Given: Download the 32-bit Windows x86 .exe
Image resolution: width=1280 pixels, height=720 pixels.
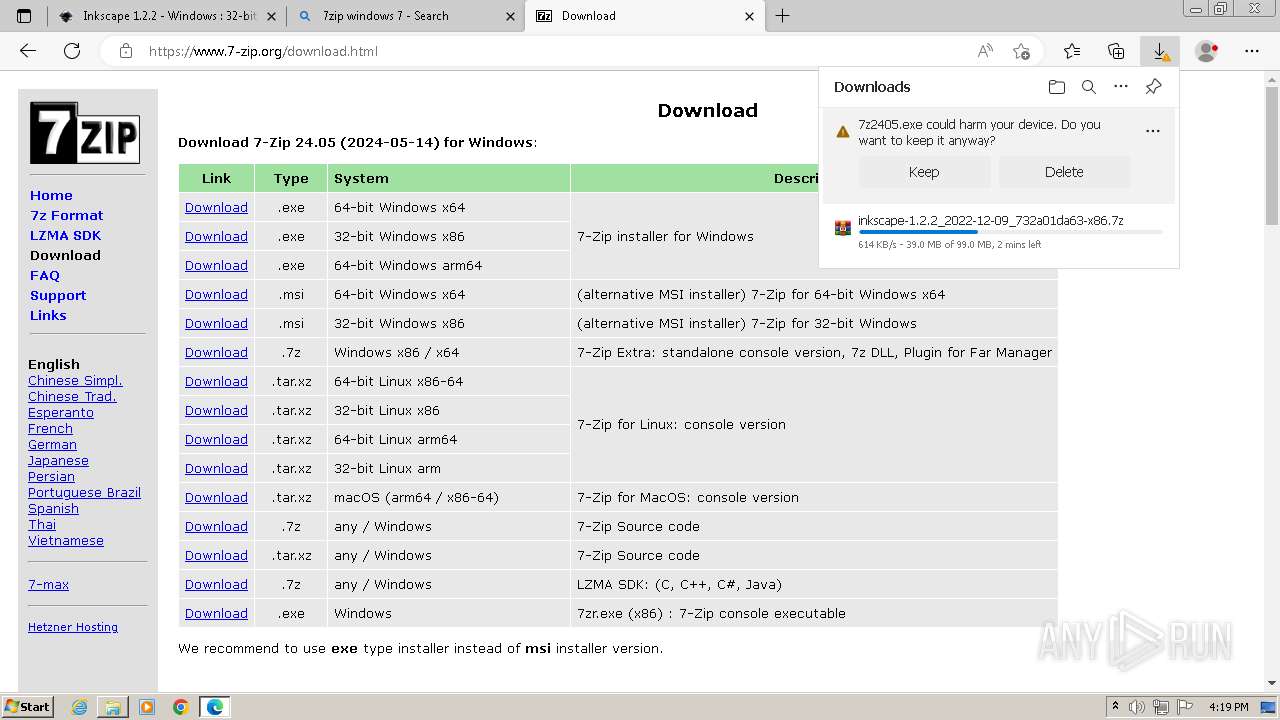Looking at the screenshot, I should [216, 236].
